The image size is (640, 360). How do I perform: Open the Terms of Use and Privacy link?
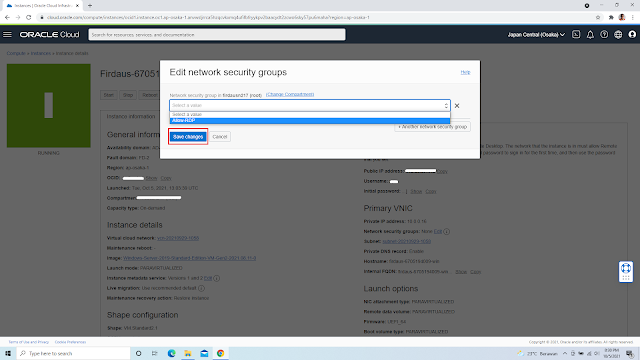[x=29, y=342]
